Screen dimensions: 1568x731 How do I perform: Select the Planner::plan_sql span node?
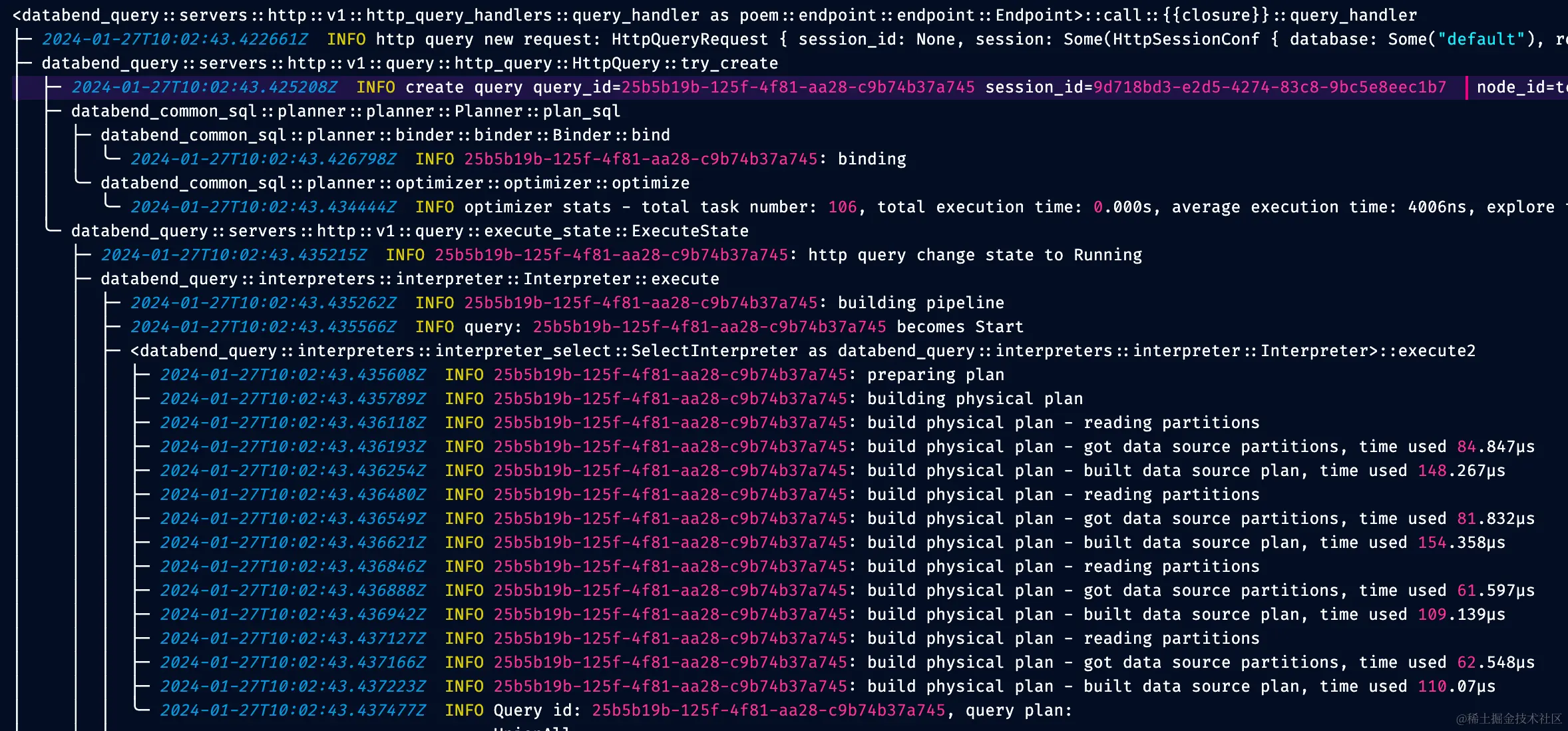click(x=345, y=111)
